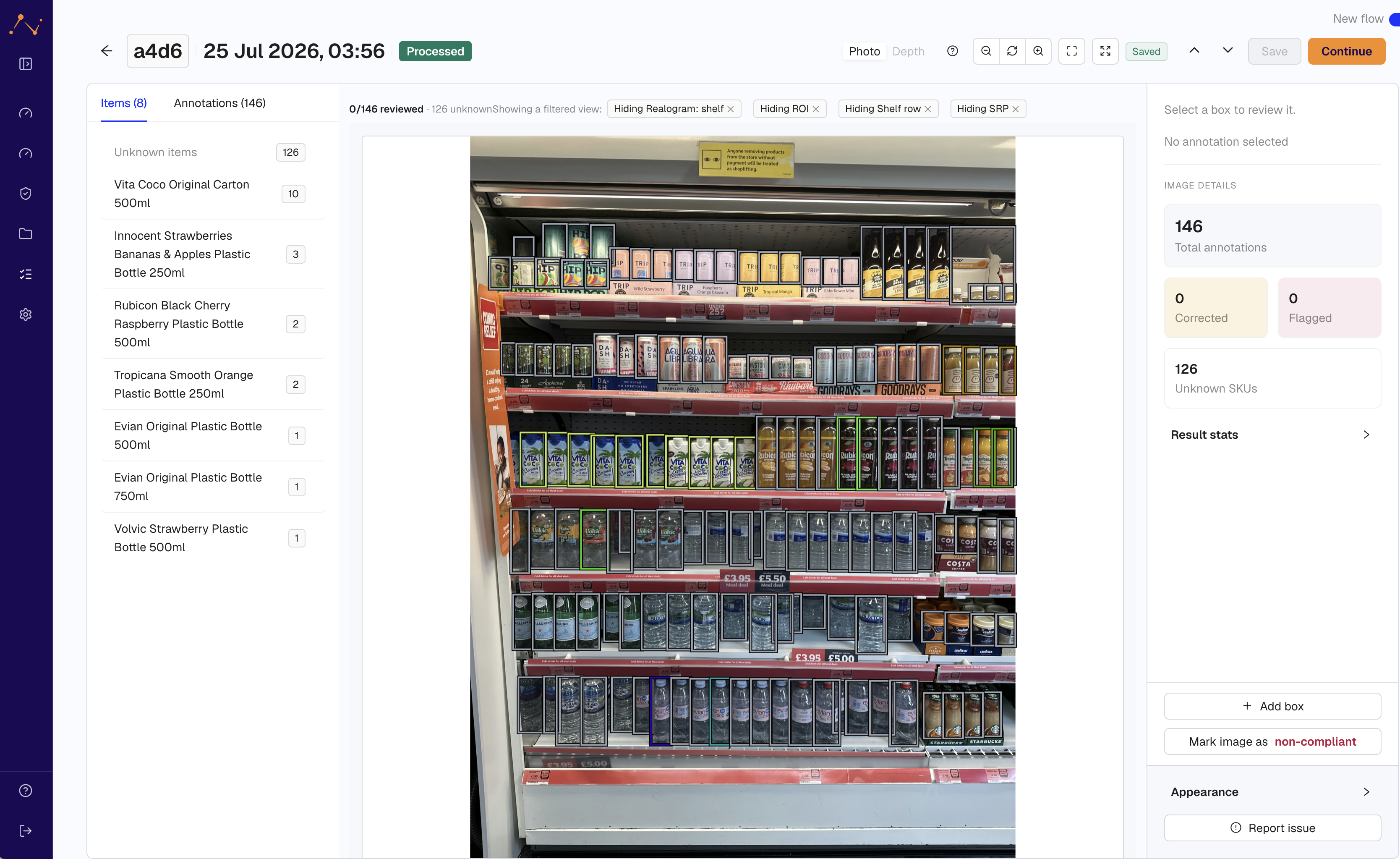
Task: Open the settings gear in the sidebar
Action: (26, 314)
